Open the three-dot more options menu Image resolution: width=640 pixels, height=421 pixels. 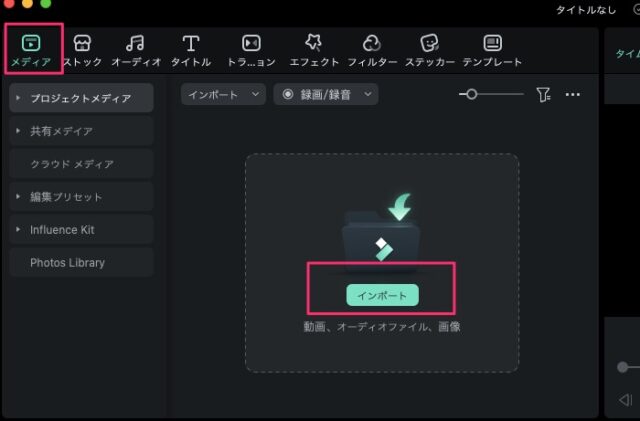coord(573,94)
